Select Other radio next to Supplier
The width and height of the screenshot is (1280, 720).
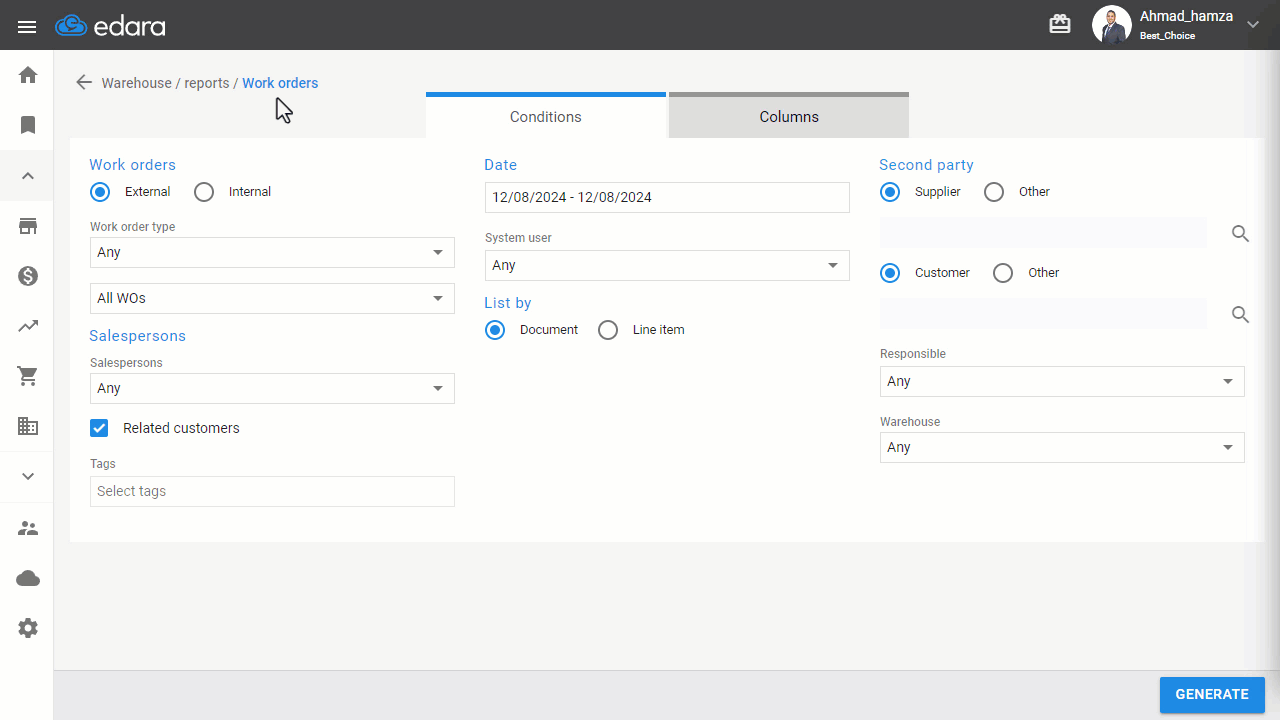994,192
